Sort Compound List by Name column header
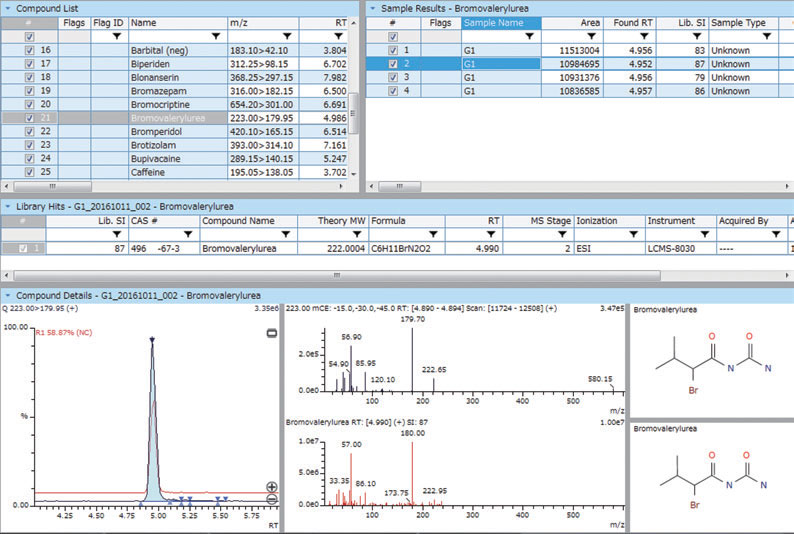 (x=178, y=23)
